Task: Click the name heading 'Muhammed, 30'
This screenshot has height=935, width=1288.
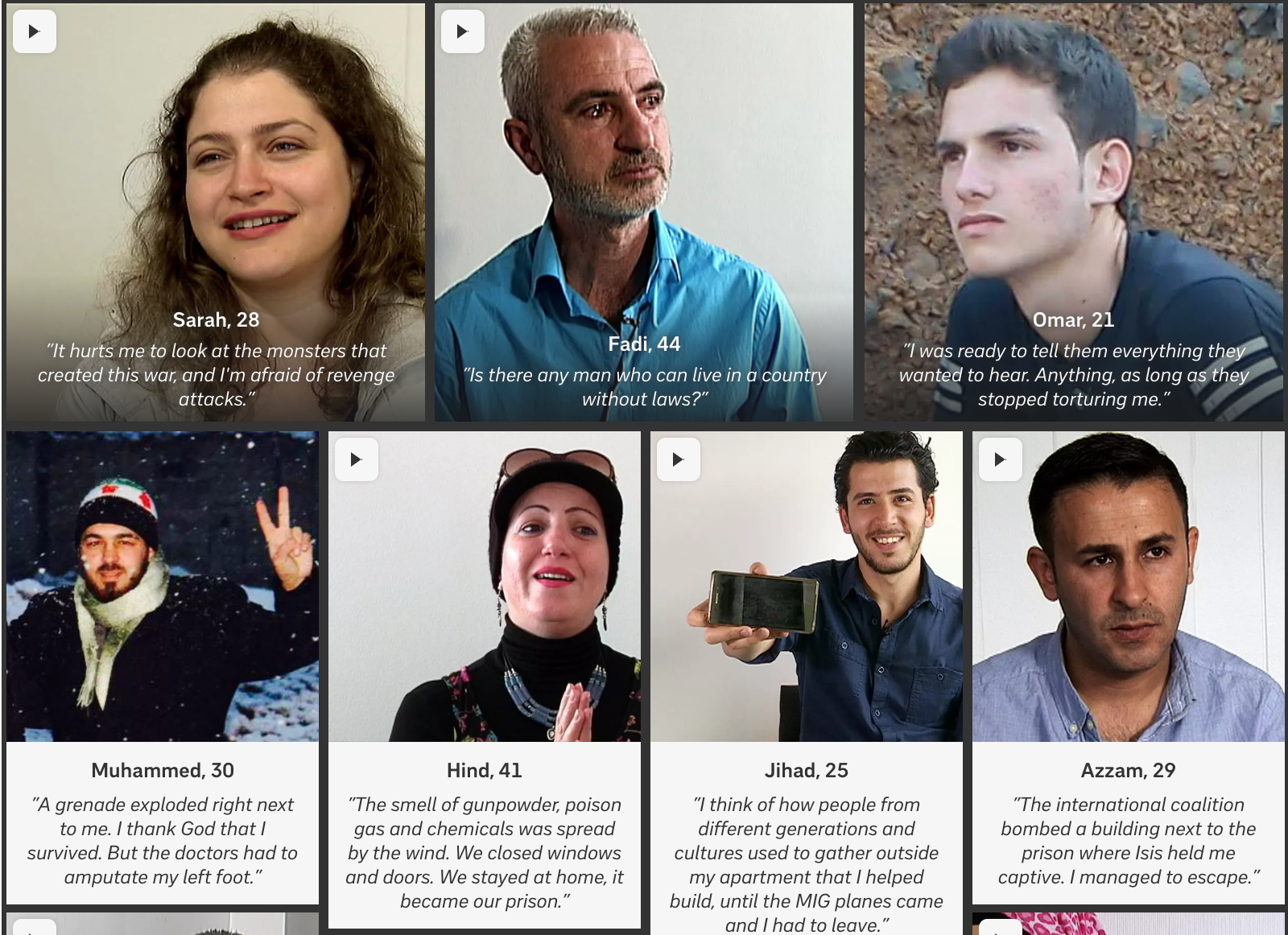Action: coord(163,771)
